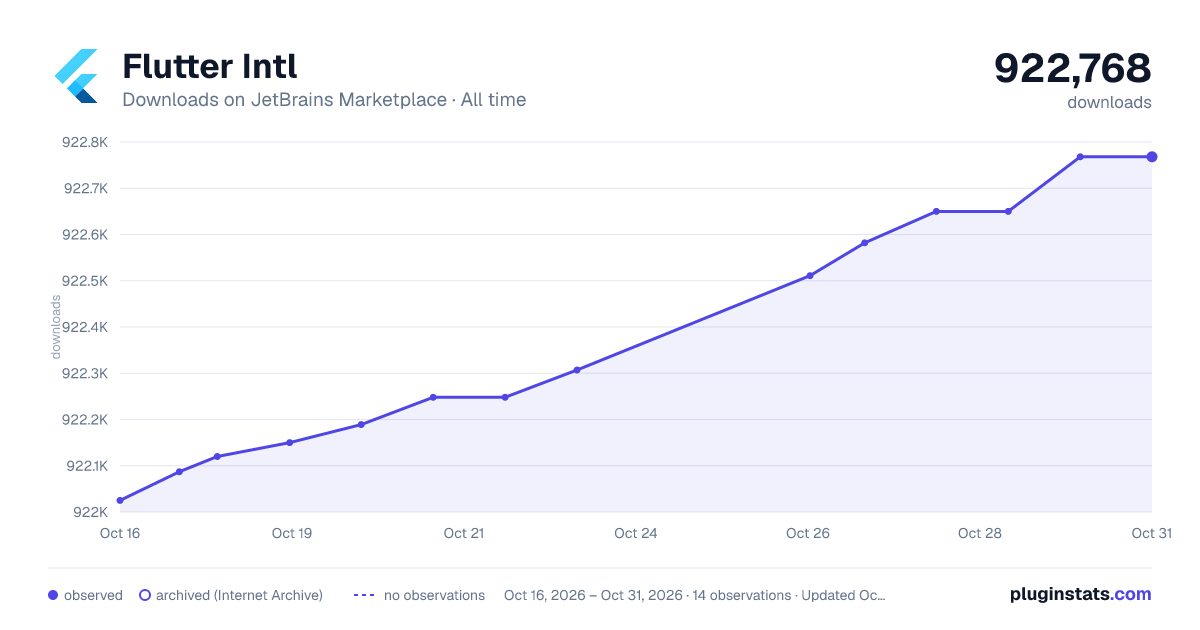Click the rotated 'downloads' y-axis title
Image resolution: width=1200 pixels, height=630 pixels.
[x=57, y=327]
